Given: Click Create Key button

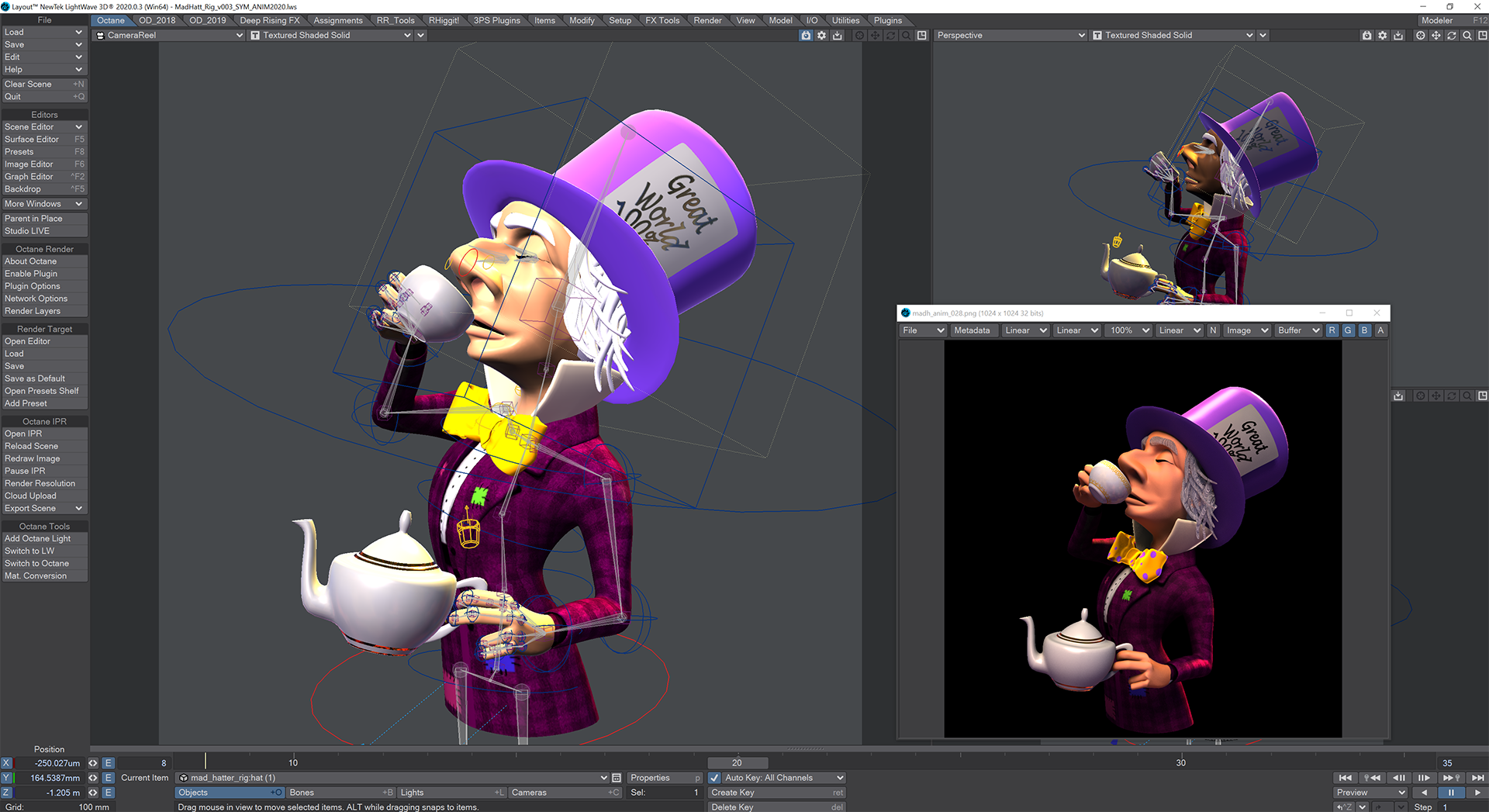Looking at the screenshot, I should tap(776, 793).
